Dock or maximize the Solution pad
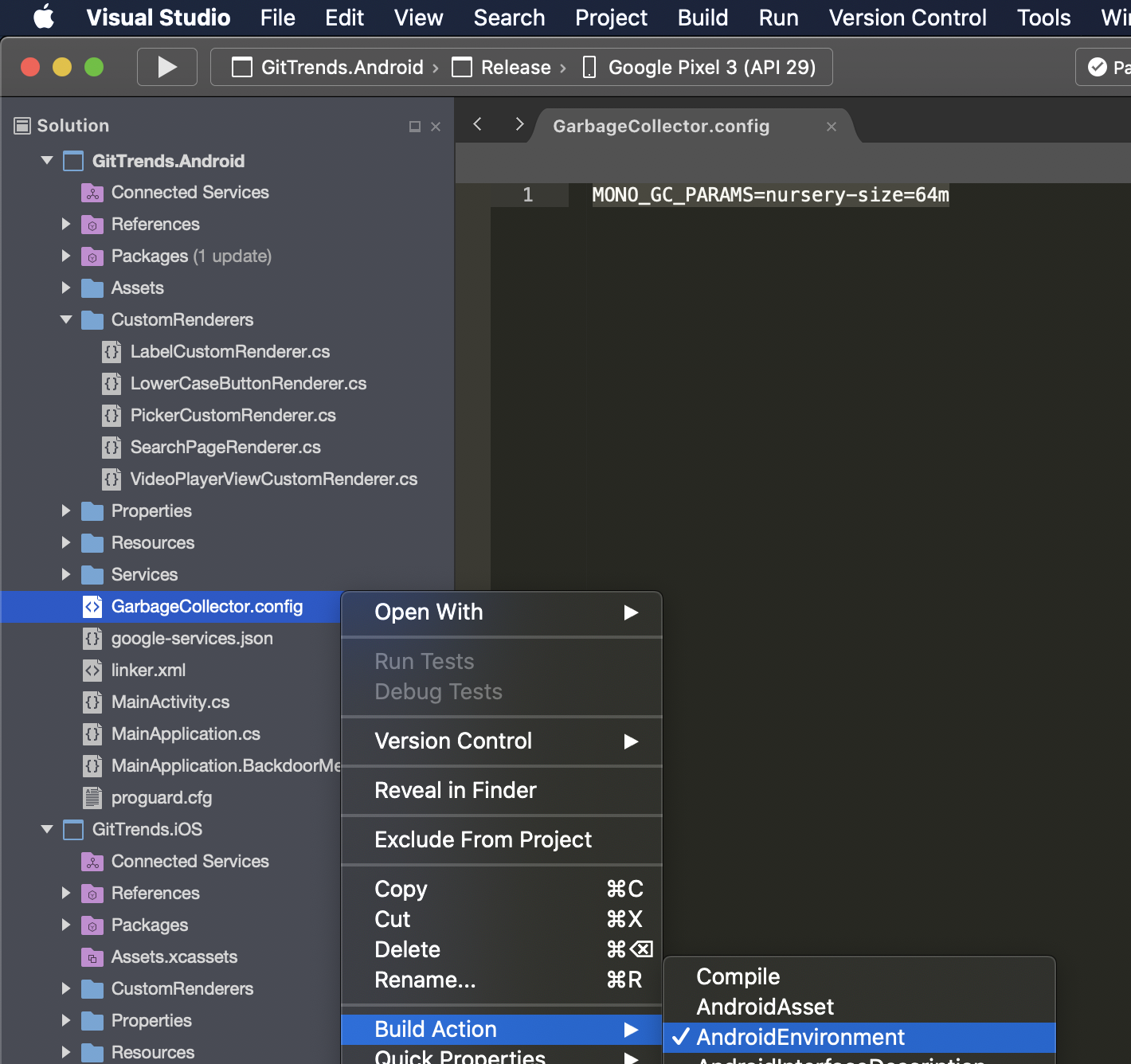The height and width of the screenshot is (1064, 1131). 414,127
